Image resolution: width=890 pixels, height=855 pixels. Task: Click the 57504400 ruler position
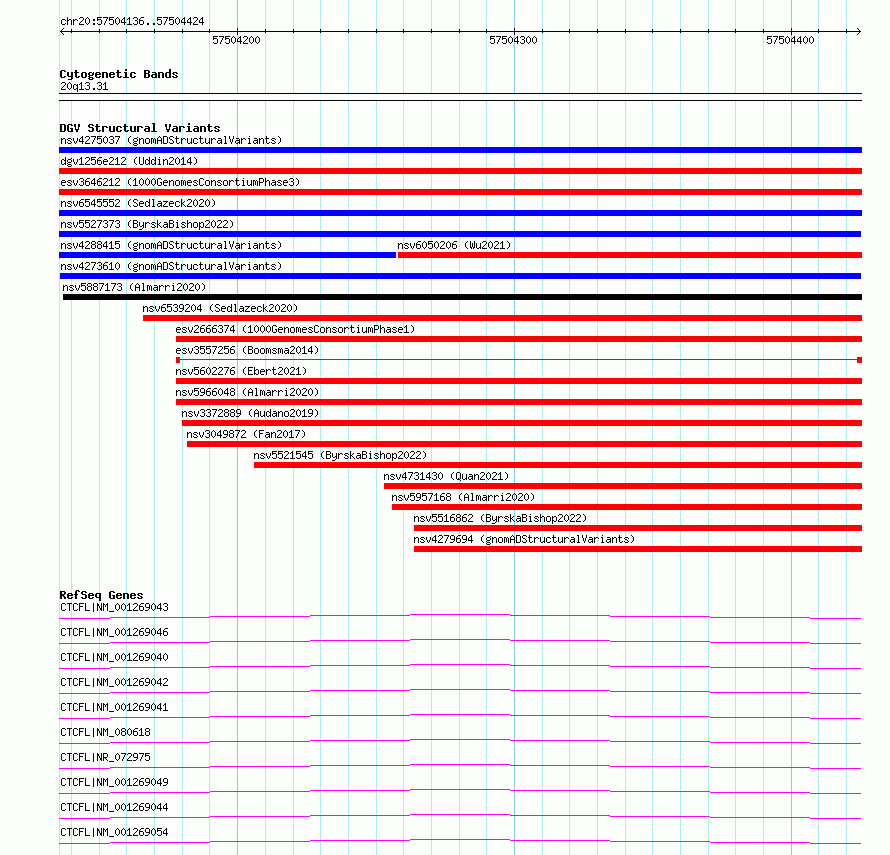point(790,40)
